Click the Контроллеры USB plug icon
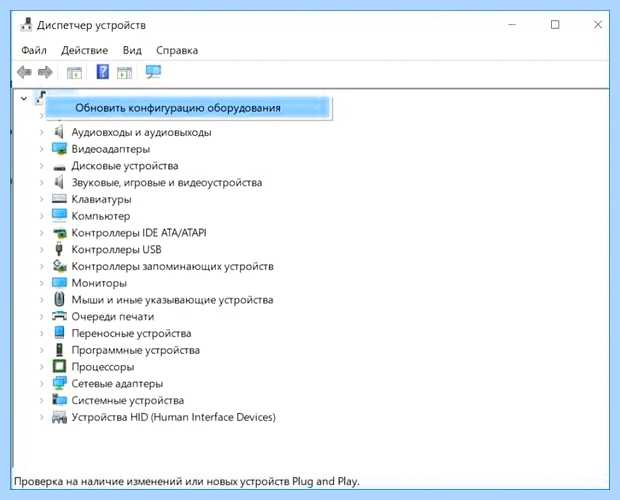Image resolution: width=620 pixels, height=500 pixels. pos(59,249)
